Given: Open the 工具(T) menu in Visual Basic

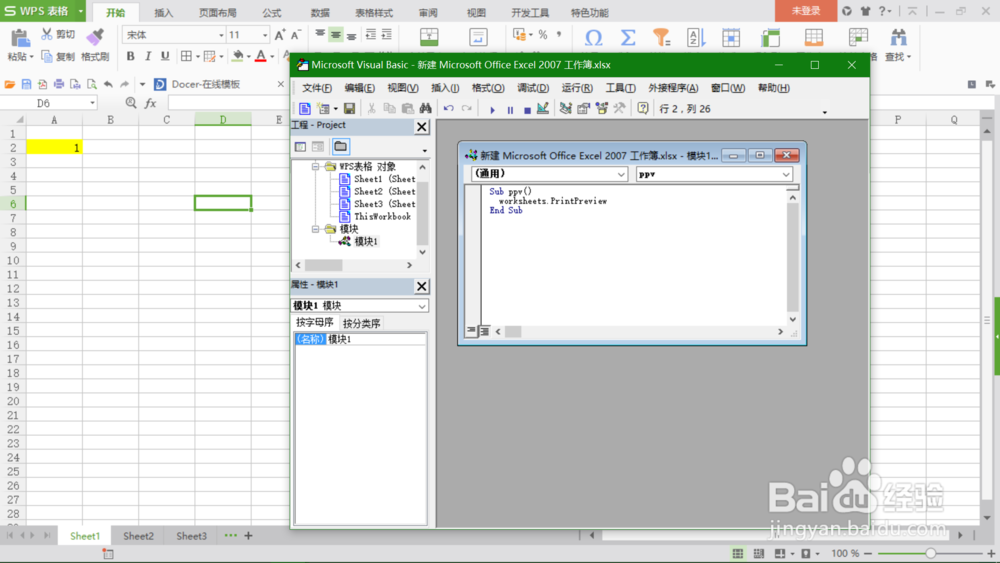Looking at the screenshot, I should 621,88.
